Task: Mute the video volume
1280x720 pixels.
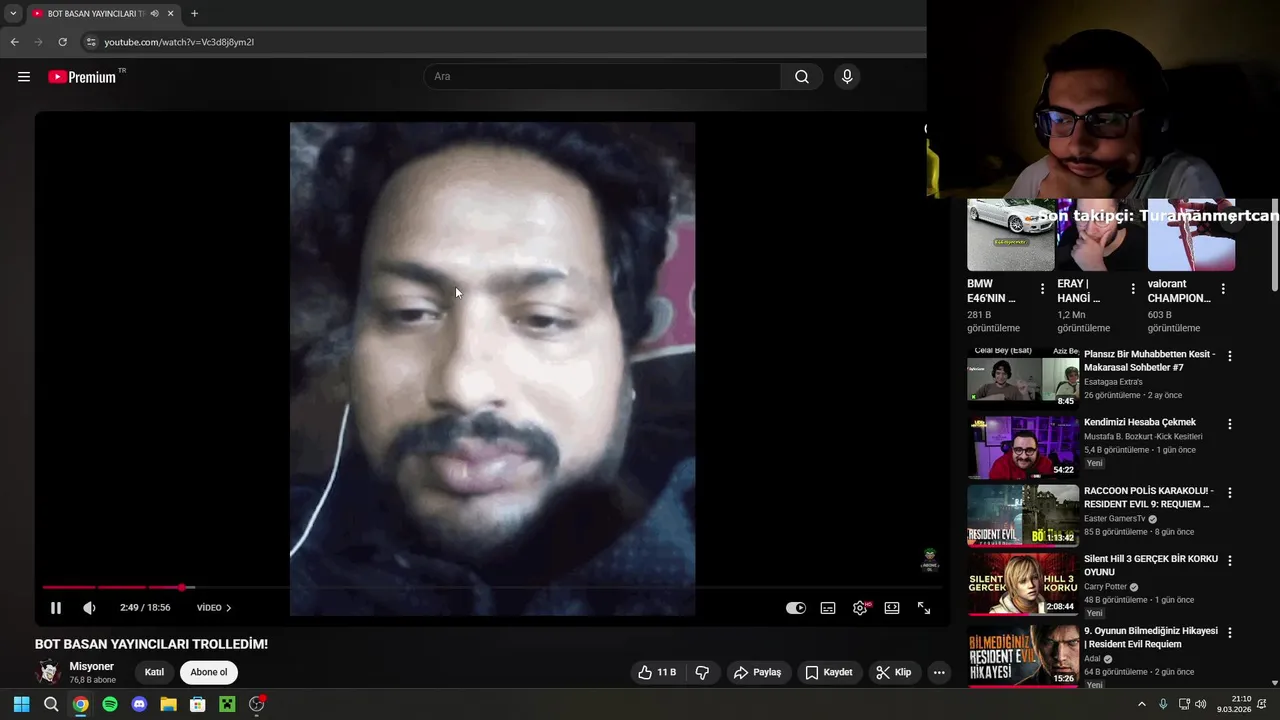Action: point(89,608)
